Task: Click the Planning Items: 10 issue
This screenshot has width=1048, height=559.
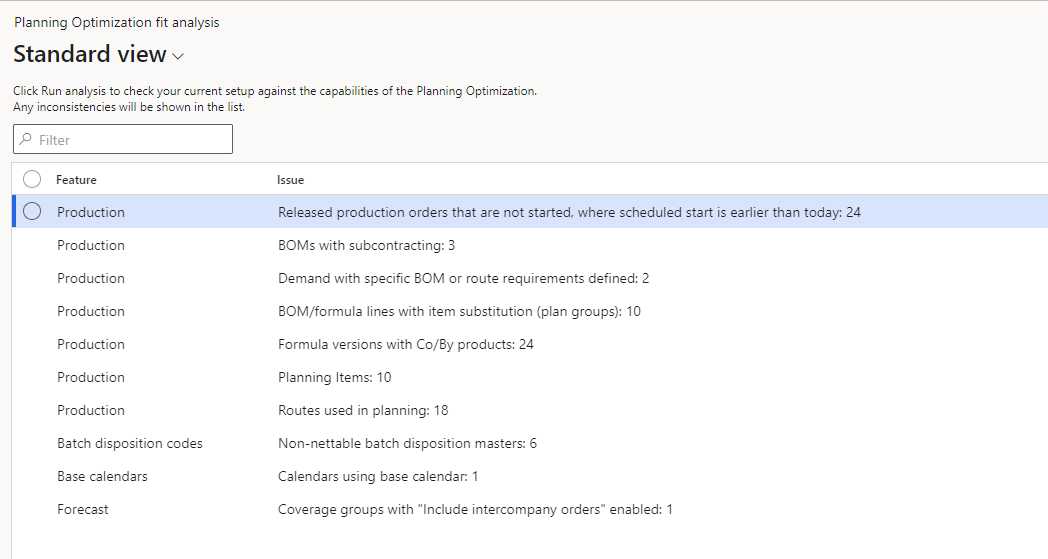Action: click(x=334, y=377)
